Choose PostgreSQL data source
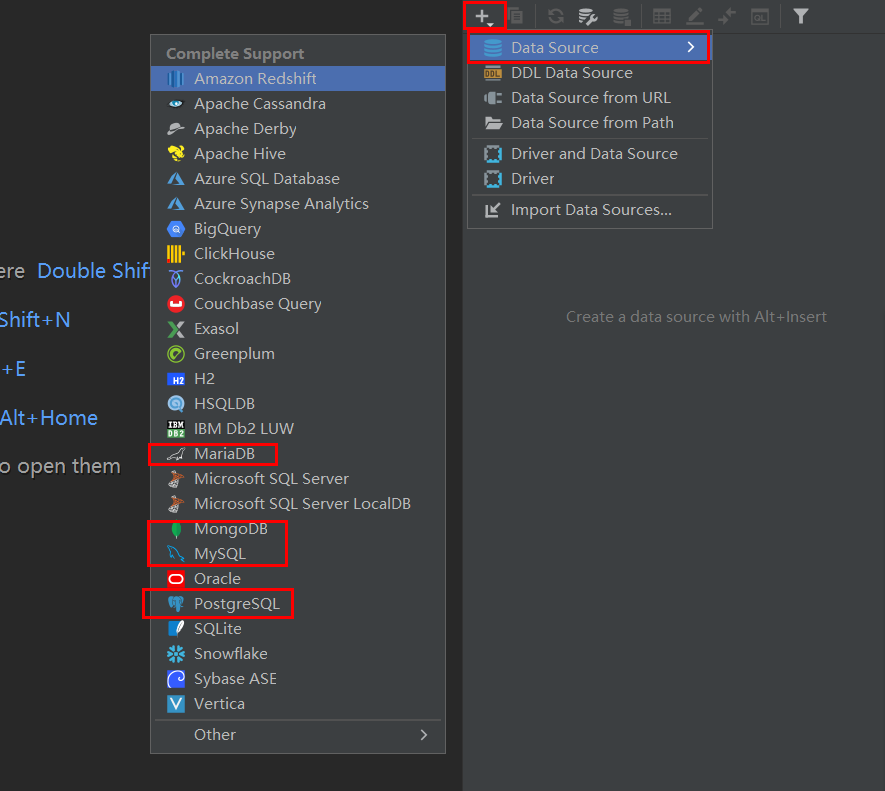885x791 pixels. [x=298, y=604]
